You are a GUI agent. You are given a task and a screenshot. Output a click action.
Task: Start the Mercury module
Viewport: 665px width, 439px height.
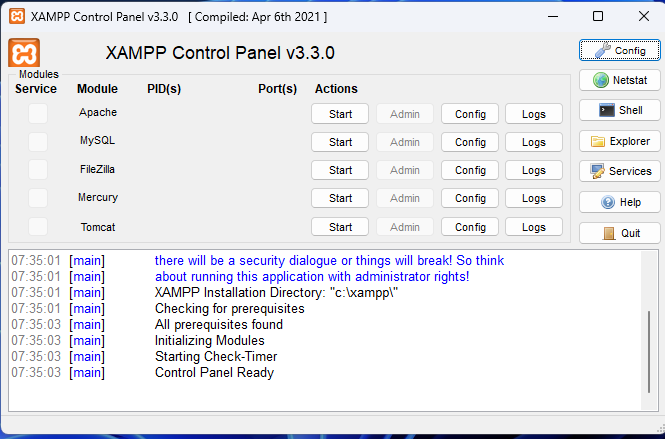pyautogui.click(x=340, y=198)
